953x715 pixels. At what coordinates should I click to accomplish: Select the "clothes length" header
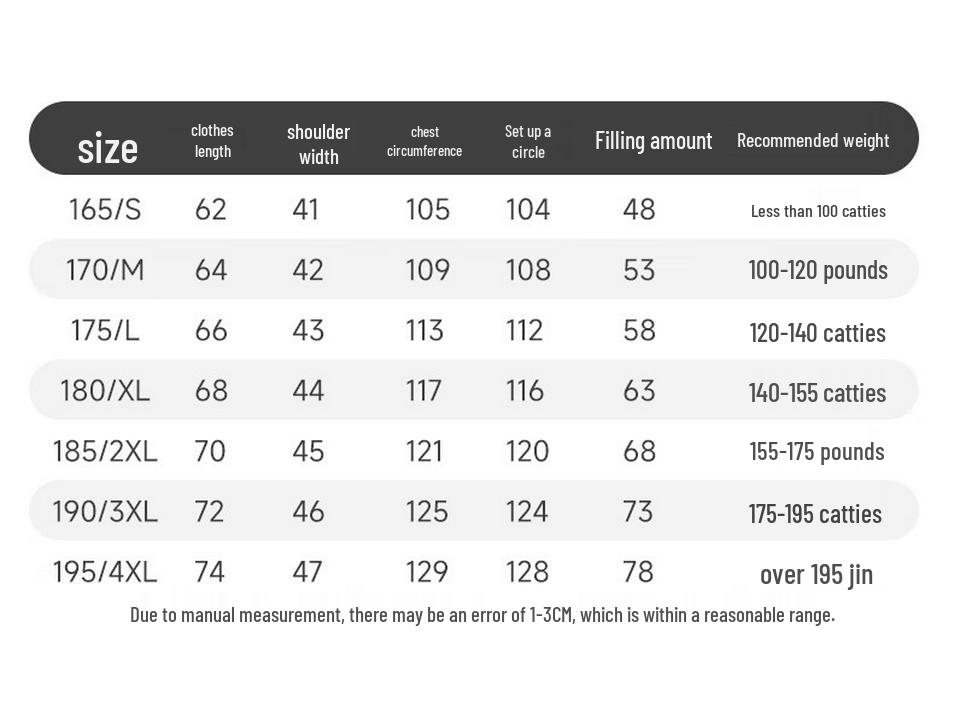click(212, 141)
